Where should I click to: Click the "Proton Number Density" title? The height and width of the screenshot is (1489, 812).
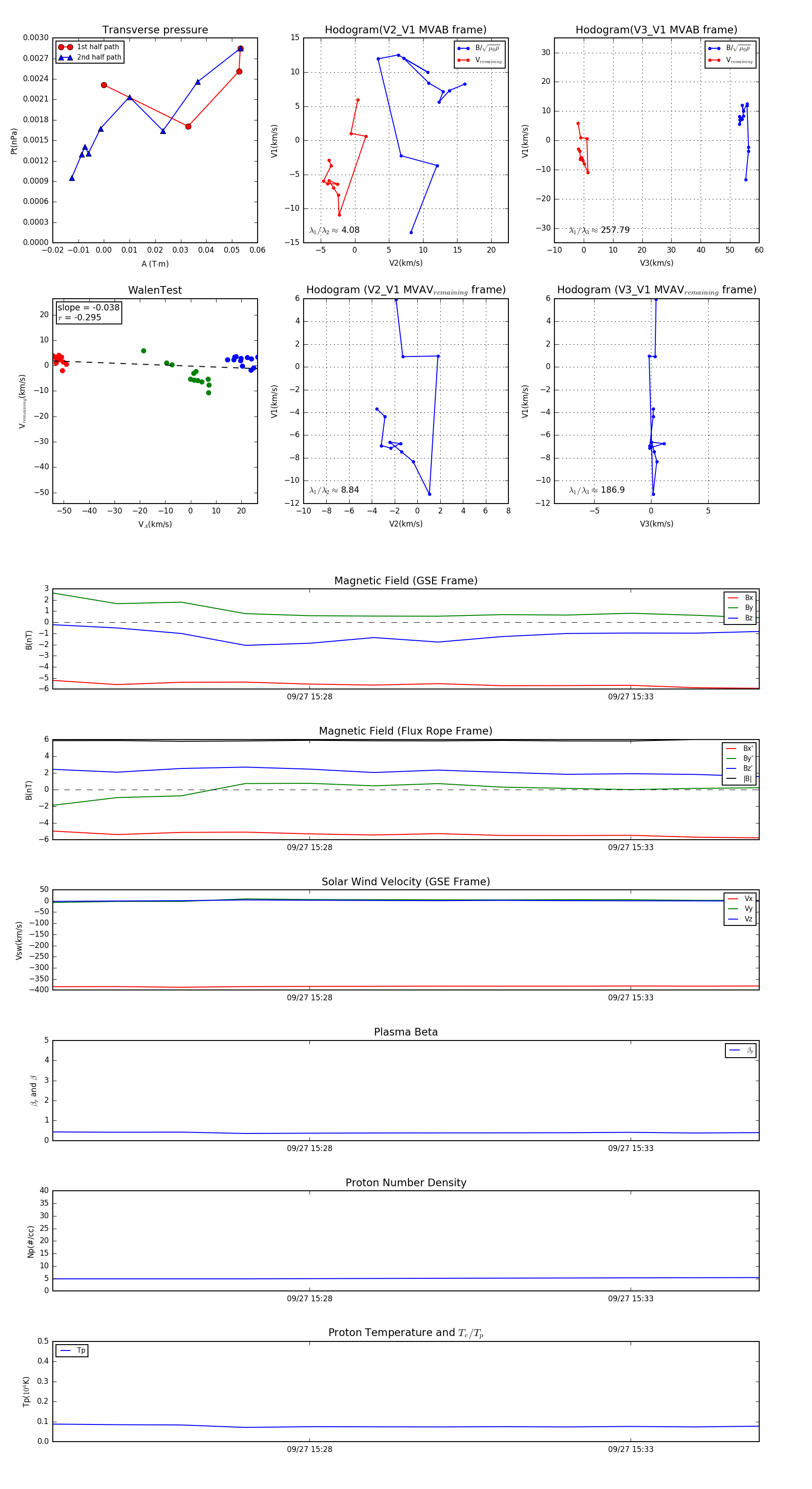click(x=406, y=1183)
